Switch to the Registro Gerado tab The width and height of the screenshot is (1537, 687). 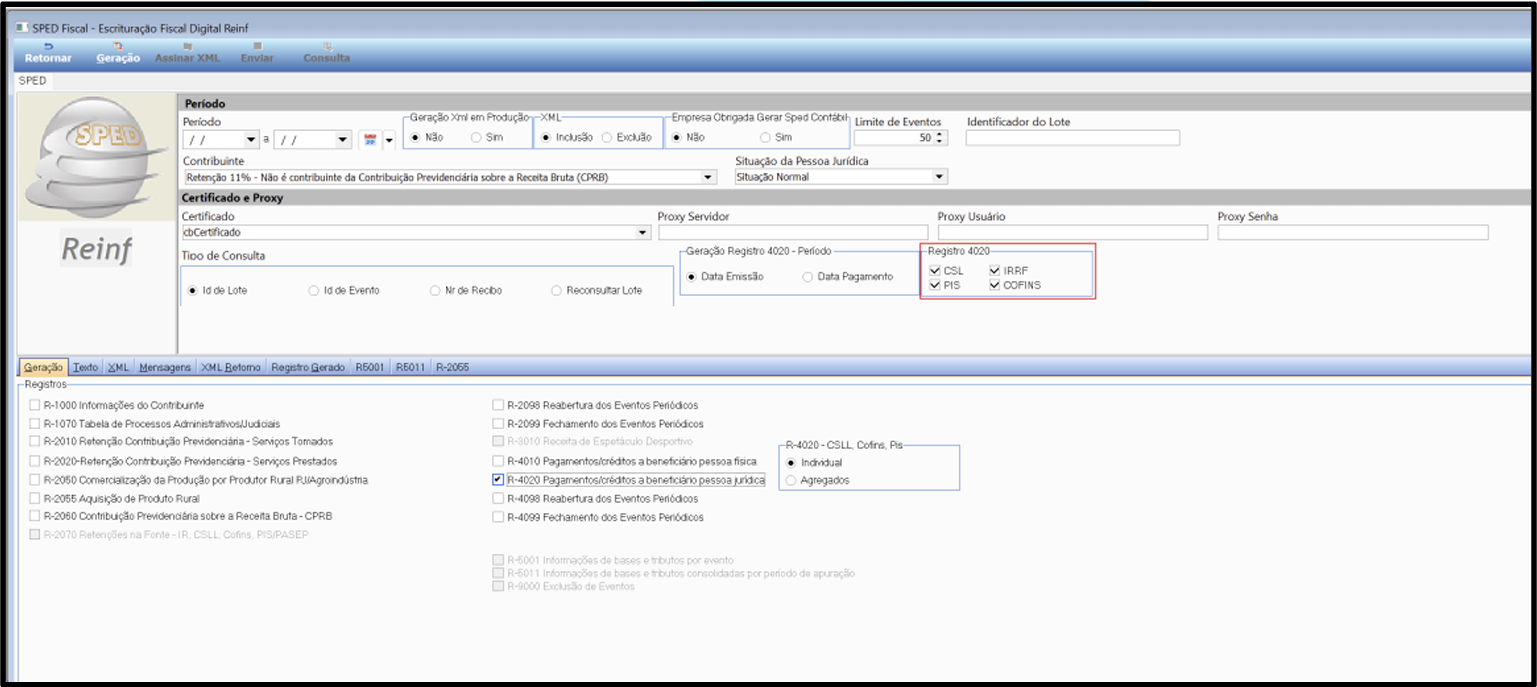click(x=309, y=367)
